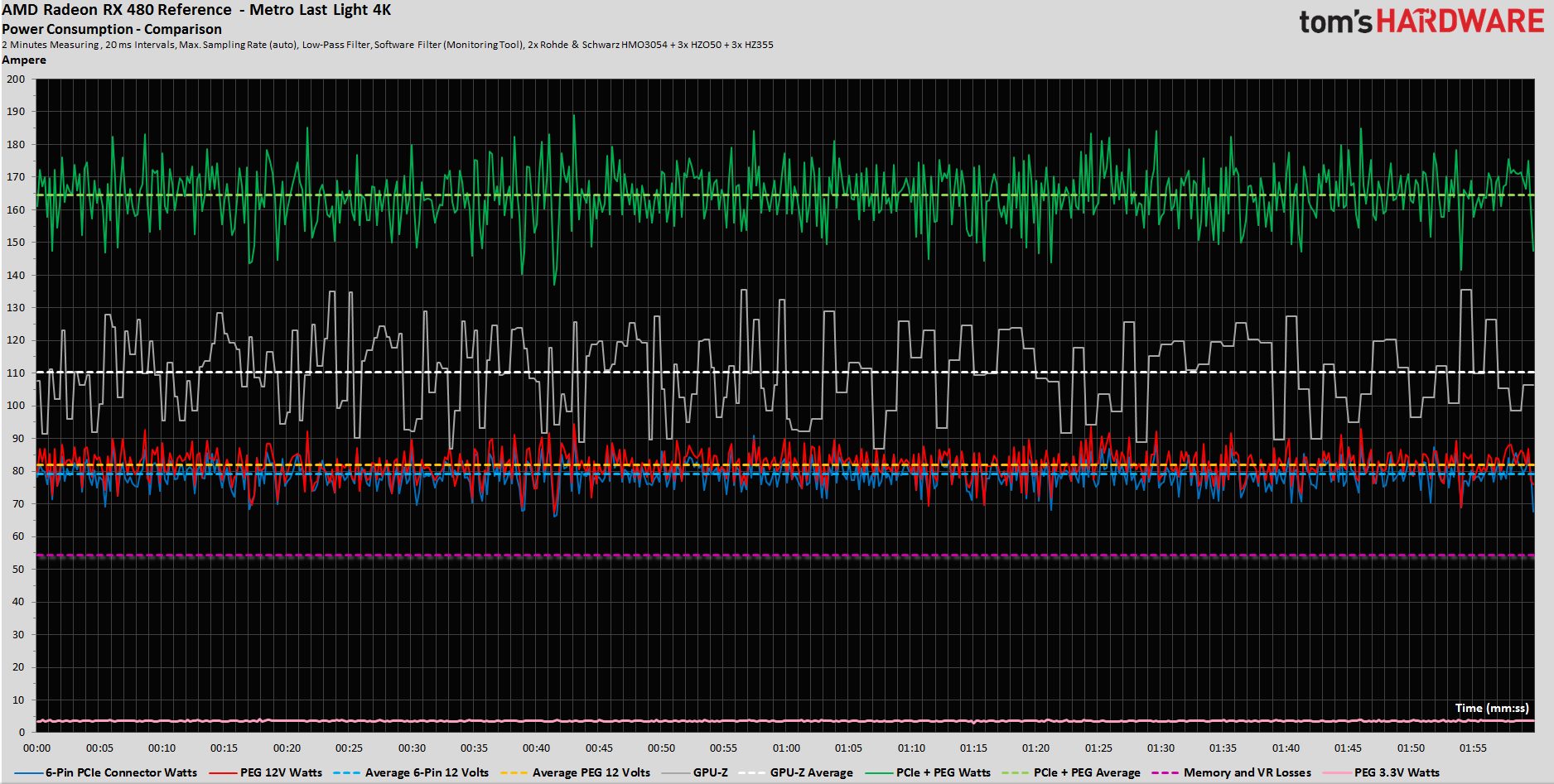Viewport: 1554px width, 784px height.
Task: Click the '2 Minutes Measuring' methodology line
Action: pos(388,45)
